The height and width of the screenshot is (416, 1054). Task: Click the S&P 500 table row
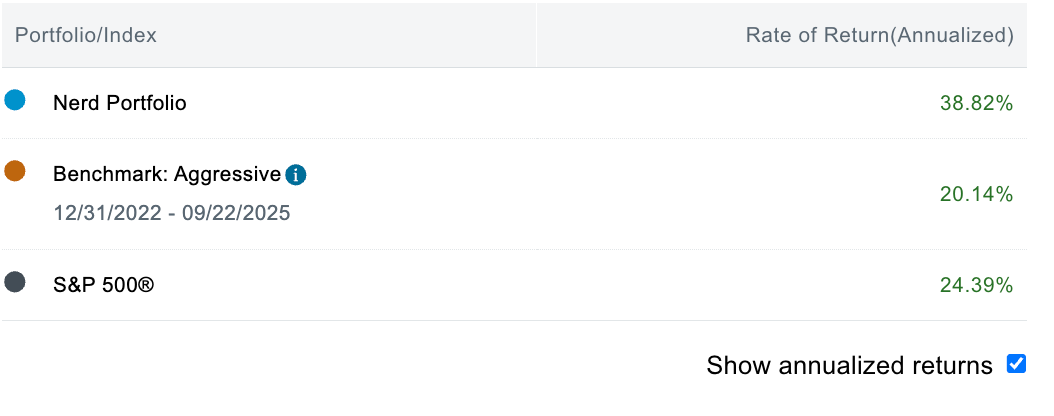tap(514, 285)
